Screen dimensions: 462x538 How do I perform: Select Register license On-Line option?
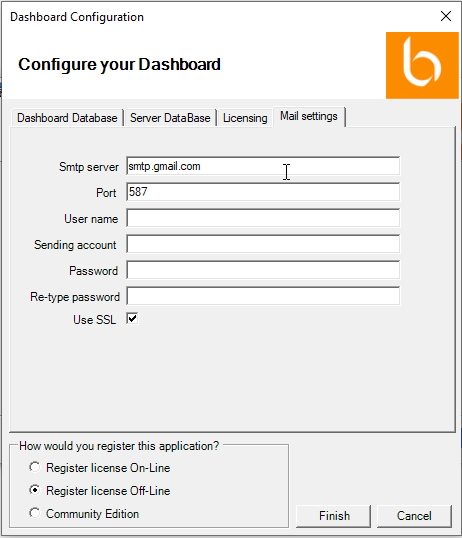(x=35, y=467)
